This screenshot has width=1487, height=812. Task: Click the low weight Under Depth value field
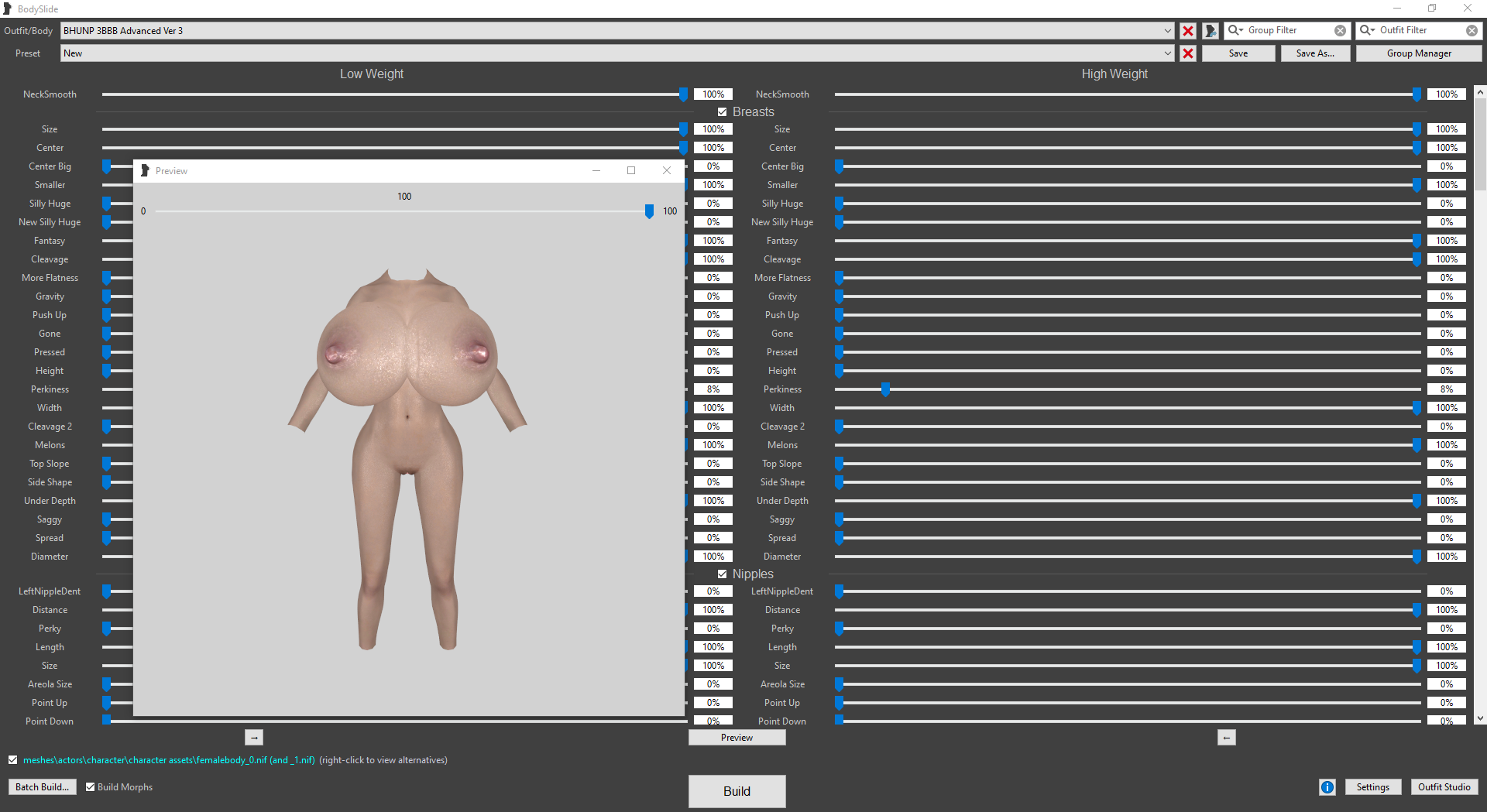click(713, 501)
